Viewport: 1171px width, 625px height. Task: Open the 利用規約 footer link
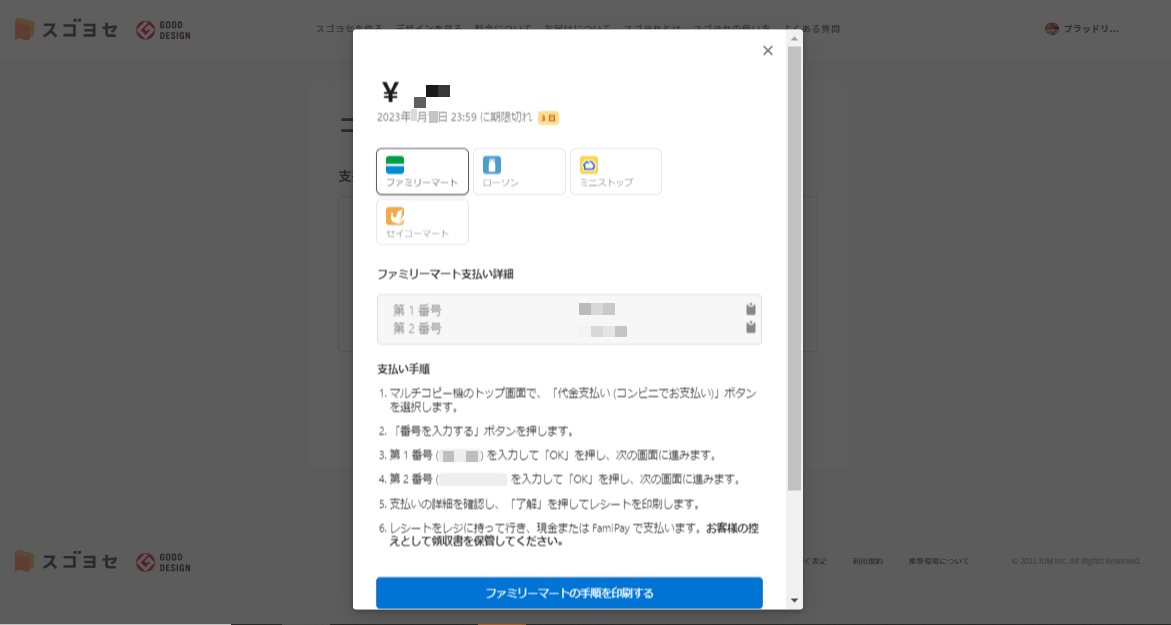(868, 561)
